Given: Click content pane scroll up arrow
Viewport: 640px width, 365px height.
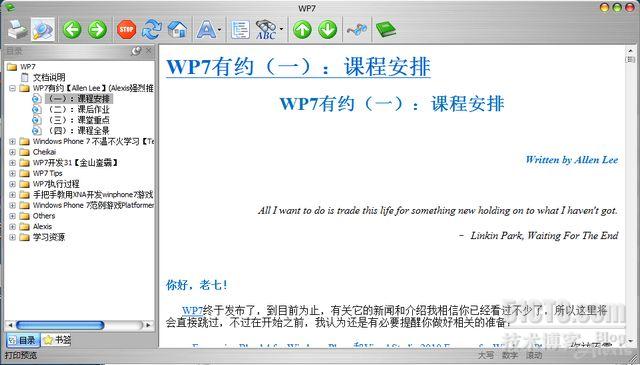Looking at the screenshot, I should point(629,50).
